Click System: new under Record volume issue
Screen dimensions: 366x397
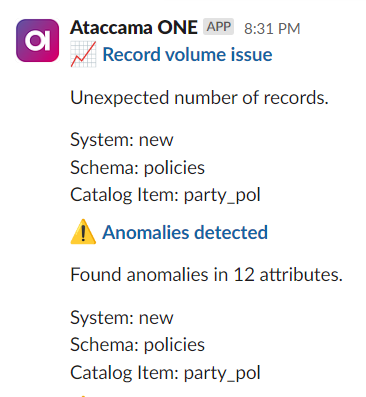tap(122, 139)
